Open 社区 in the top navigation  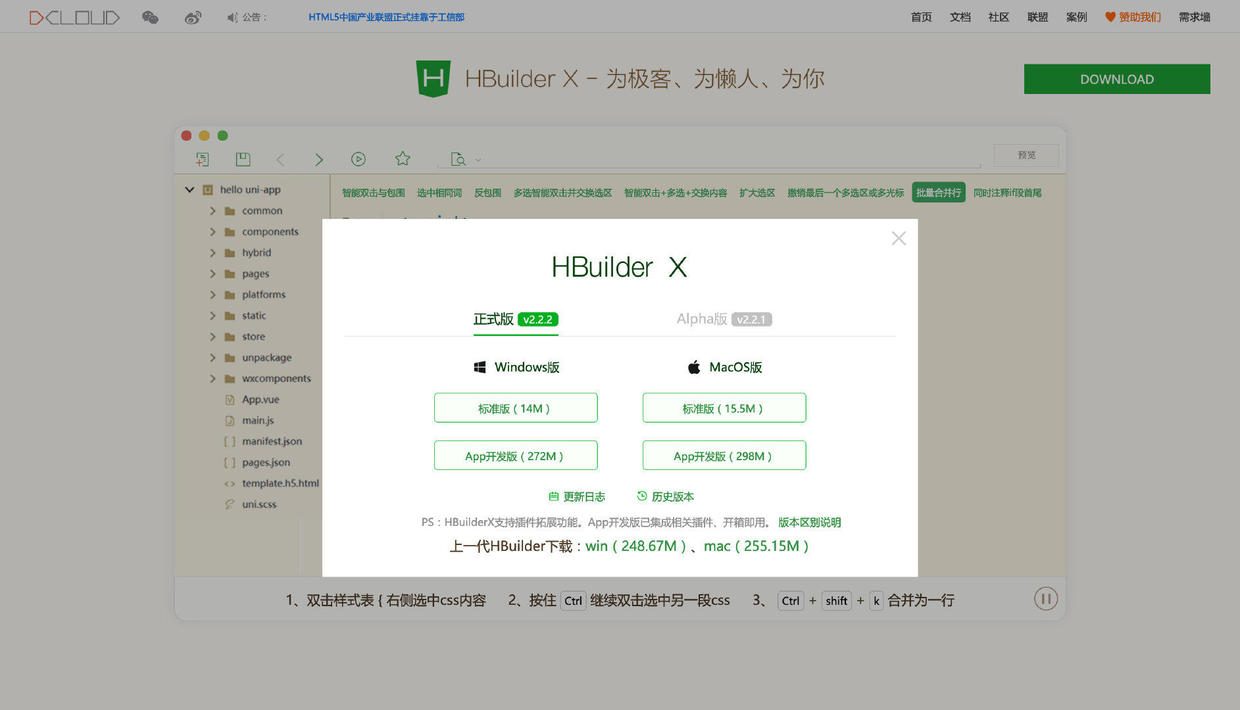[x=999, y=17]
